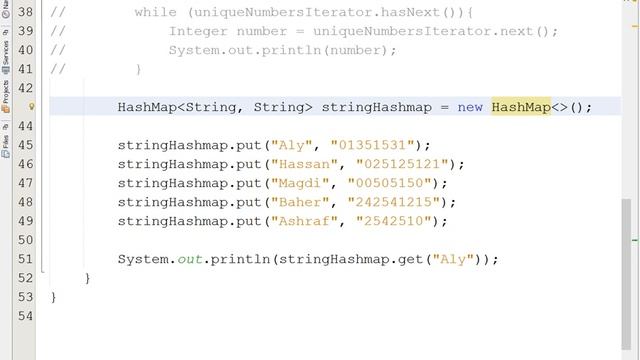Click the commented System.out.println(number) line
This screenshot has width=640, height=360.
click(282, 50)
